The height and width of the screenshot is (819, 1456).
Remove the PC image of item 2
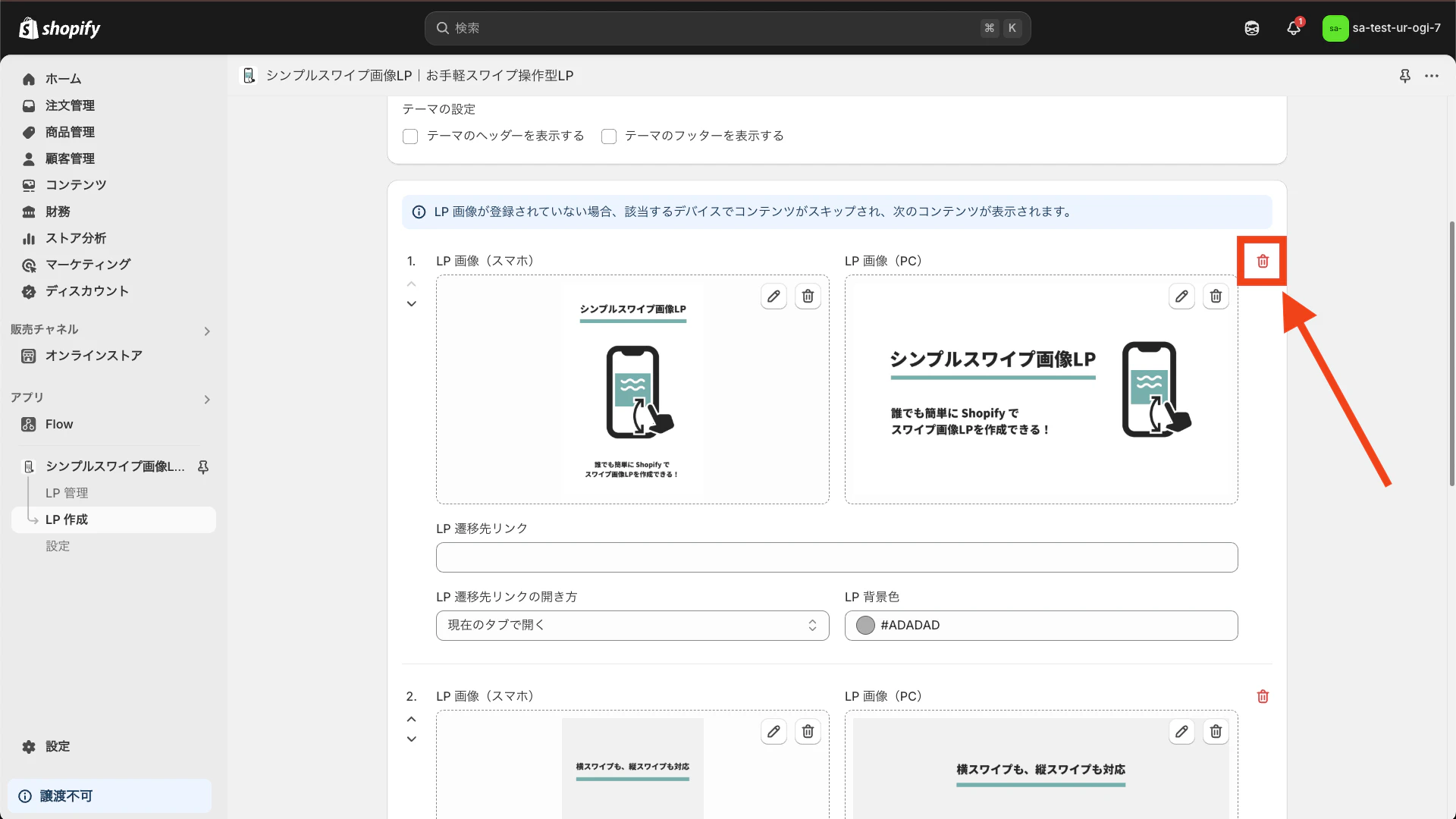tap(1216, 732)
